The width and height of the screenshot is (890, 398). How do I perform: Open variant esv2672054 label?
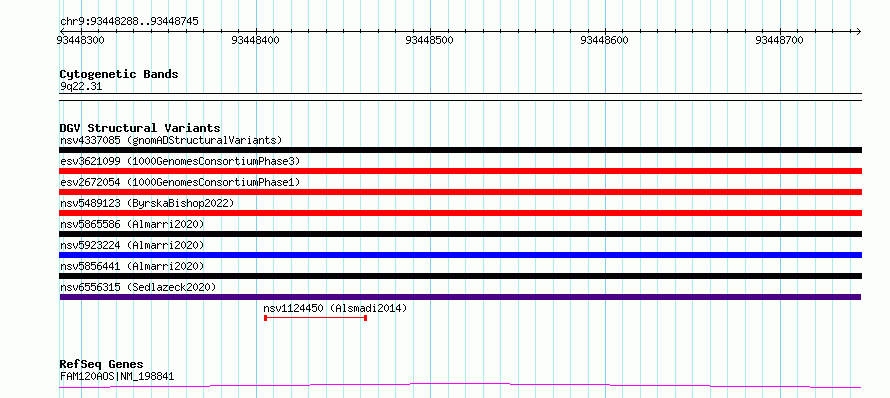click(180, 182)
